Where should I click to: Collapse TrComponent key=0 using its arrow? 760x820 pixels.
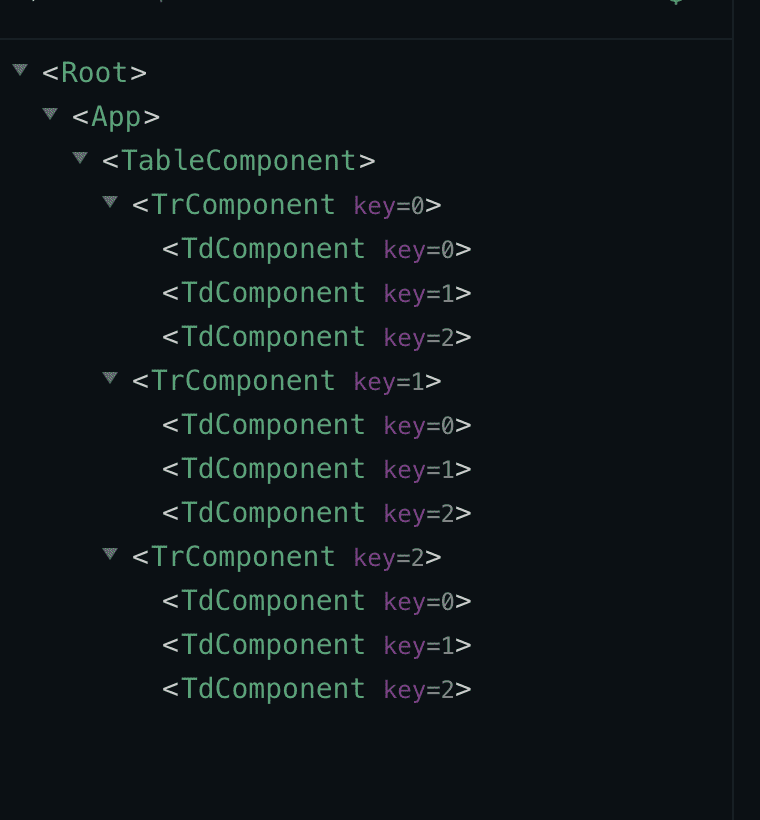[x=110, y=202]
